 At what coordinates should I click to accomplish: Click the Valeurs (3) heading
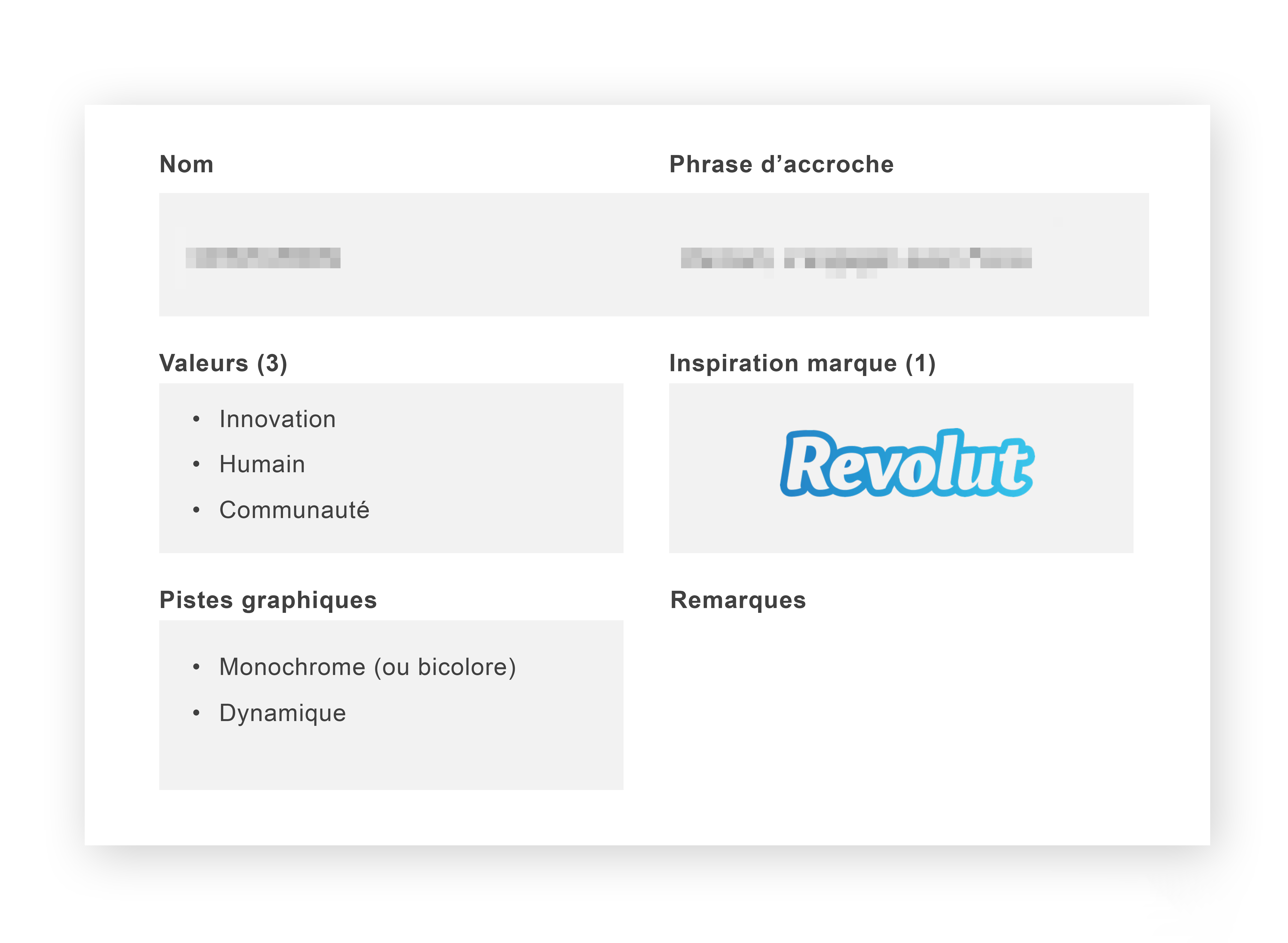pos(223,363)
